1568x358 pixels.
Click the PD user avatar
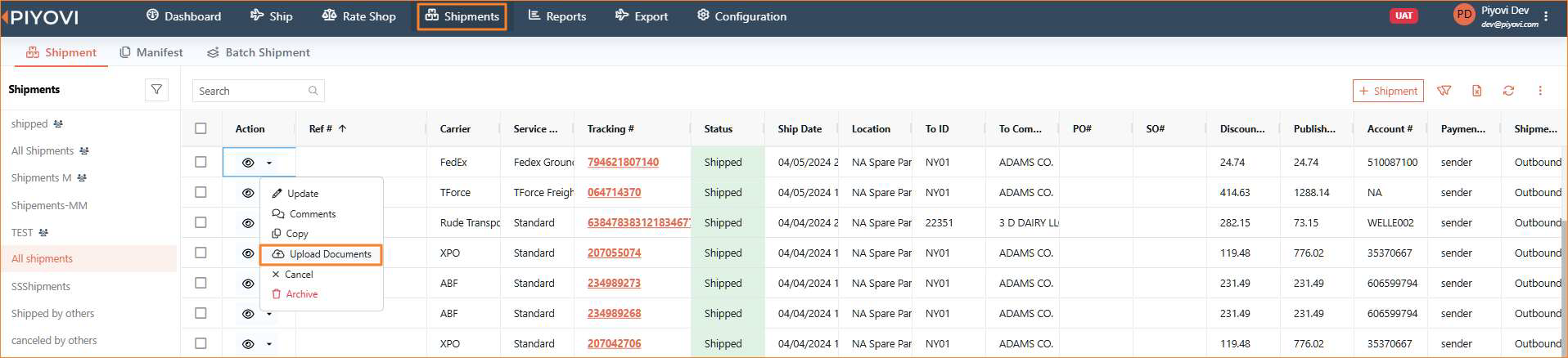tap(1464, 15)
